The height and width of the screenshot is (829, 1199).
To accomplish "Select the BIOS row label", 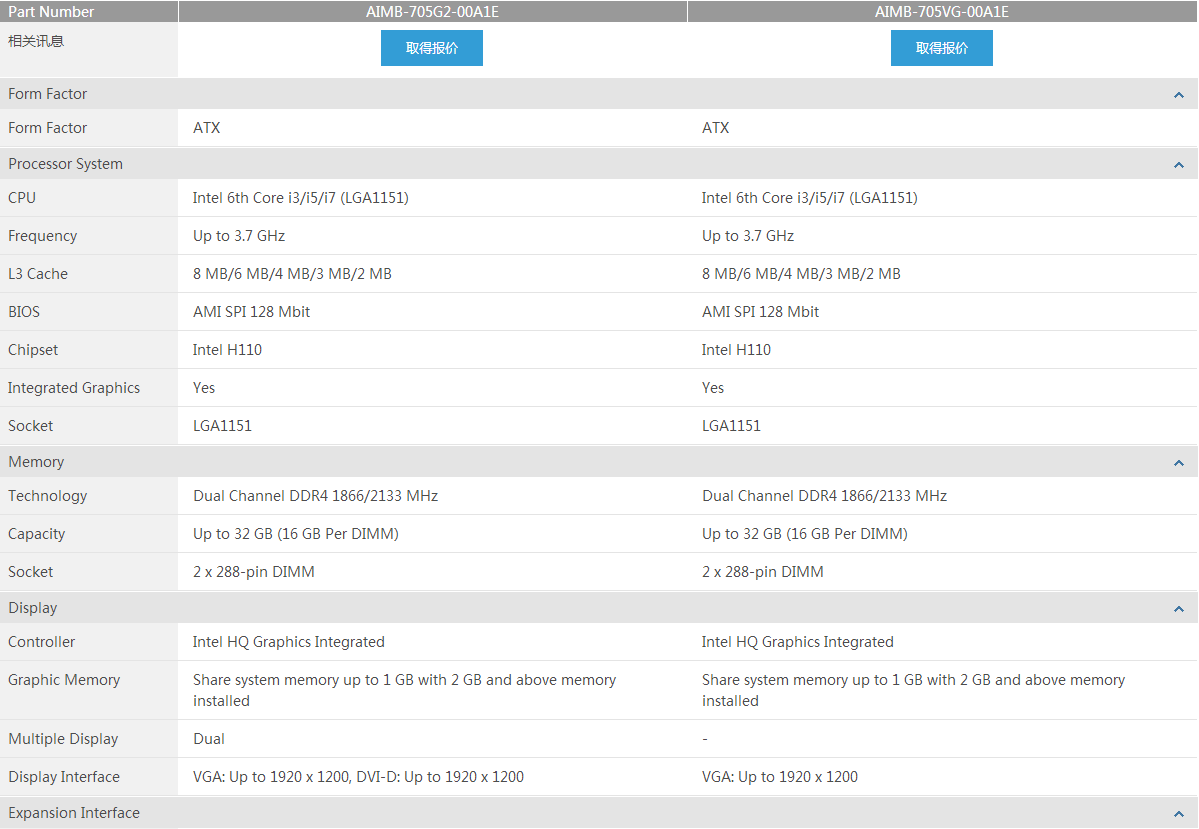I will tap(24, 312).
